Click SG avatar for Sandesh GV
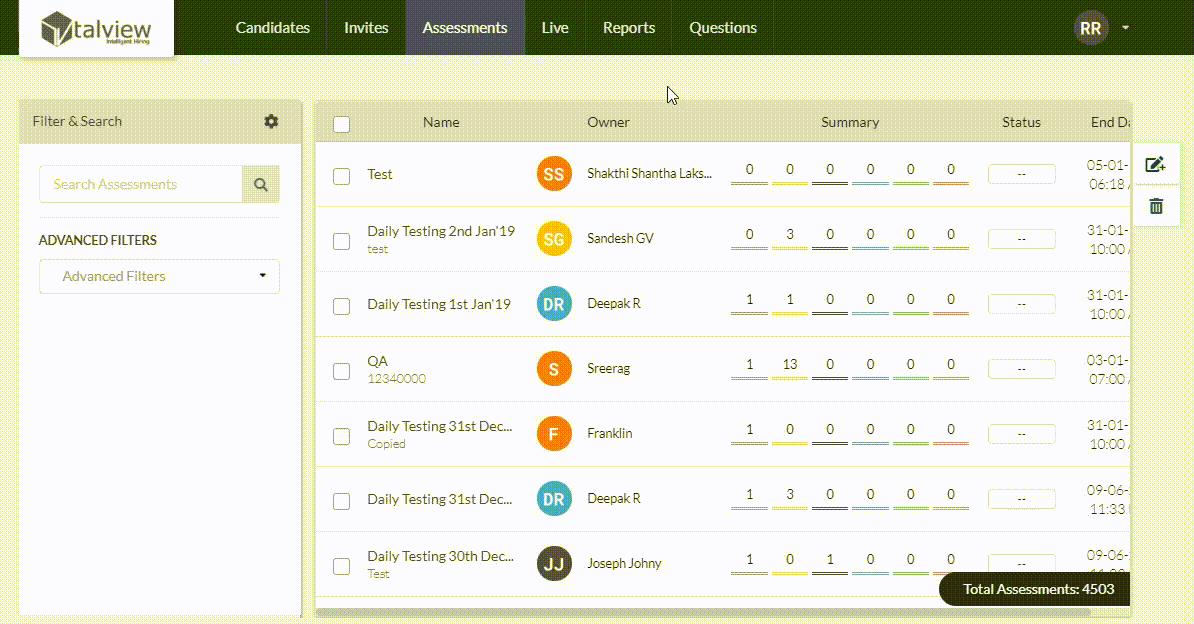Image resolution: width=1194 pixels, height=624 pixels. pyautogui.click(x=554, y=238)
